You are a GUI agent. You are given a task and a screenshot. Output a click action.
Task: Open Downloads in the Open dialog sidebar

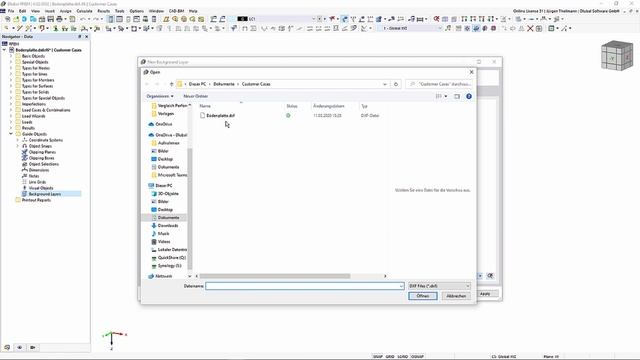168,225
